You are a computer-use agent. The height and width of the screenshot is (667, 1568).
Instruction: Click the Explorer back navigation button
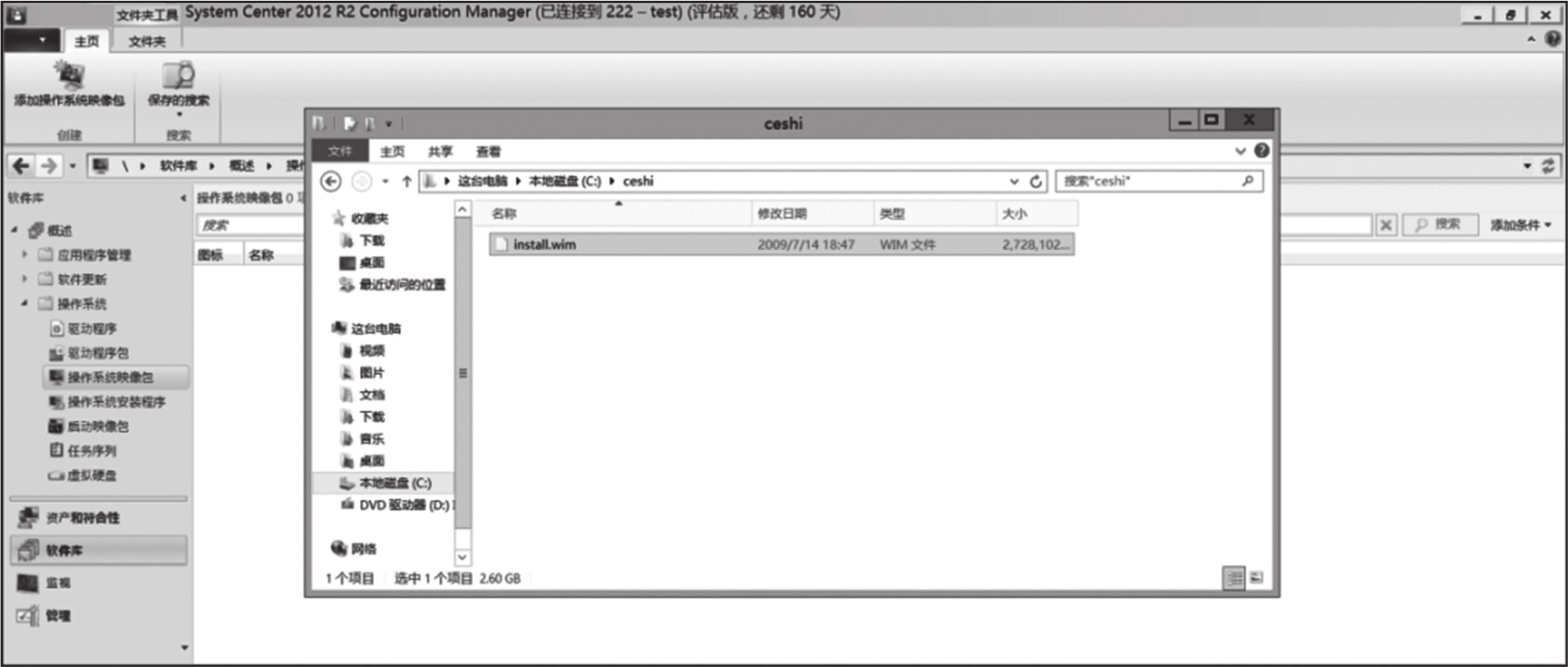(331, 181)
